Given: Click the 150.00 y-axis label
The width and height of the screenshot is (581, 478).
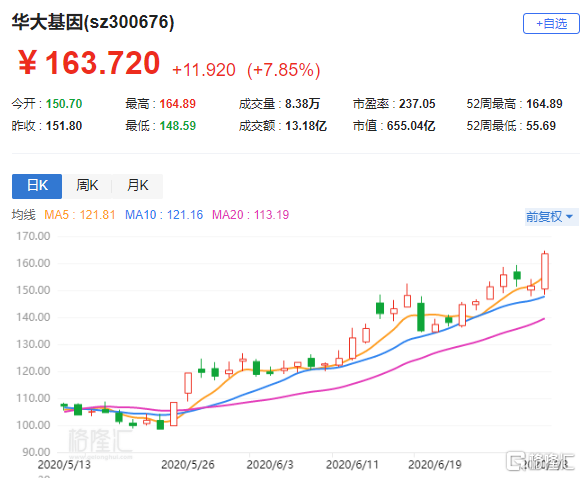Looking at the screenshot, I should (33, 290).
